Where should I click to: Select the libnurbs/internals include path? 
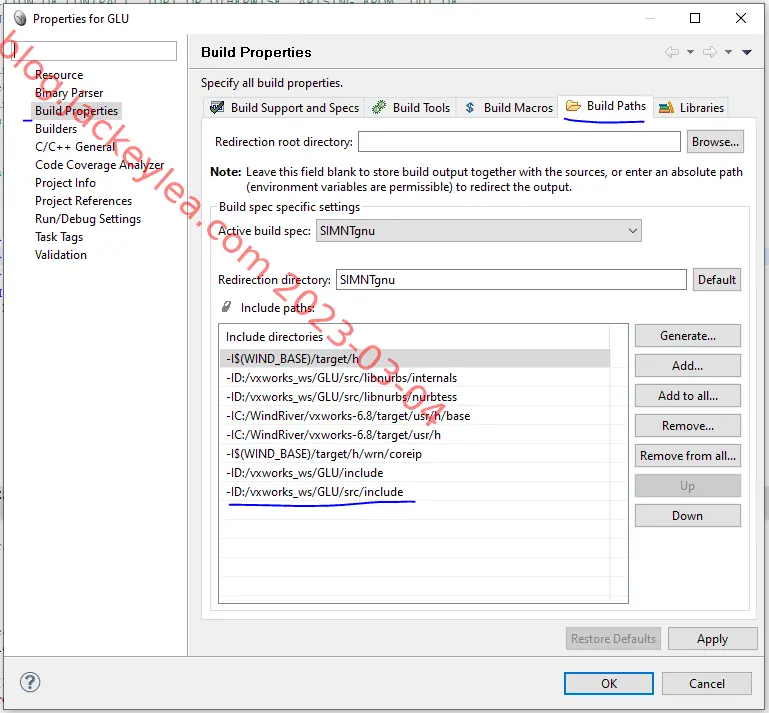[x=415, y=378]
